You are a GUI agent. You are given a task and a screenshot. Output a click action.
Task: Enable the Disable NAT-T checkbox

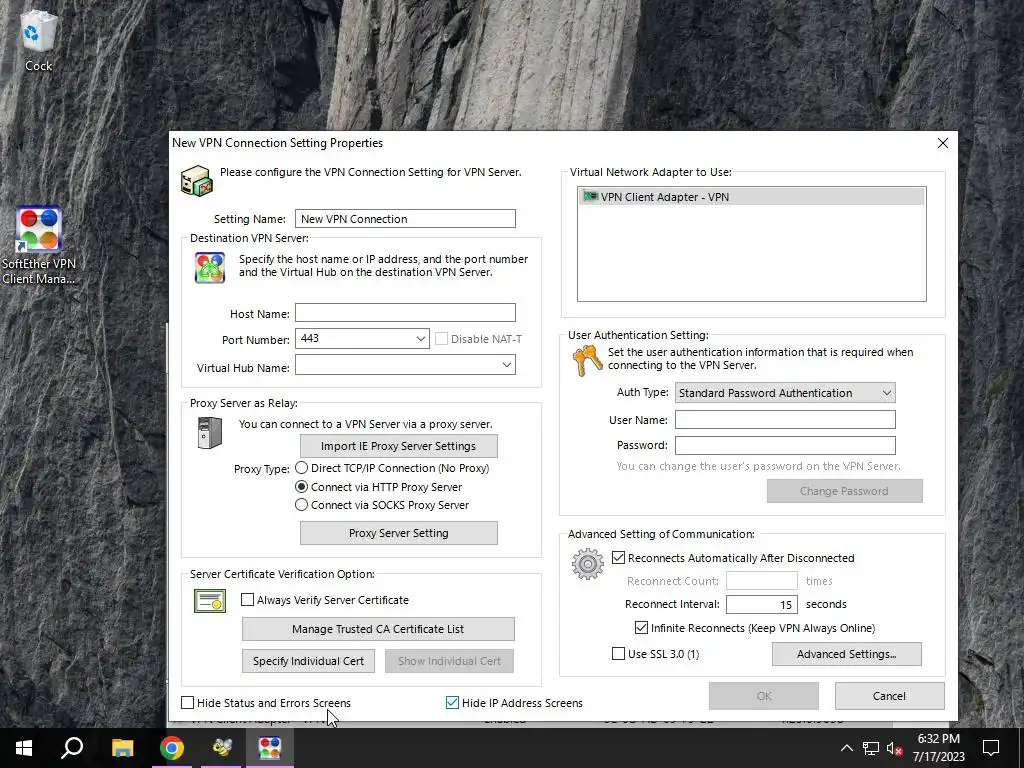(441, 339)
